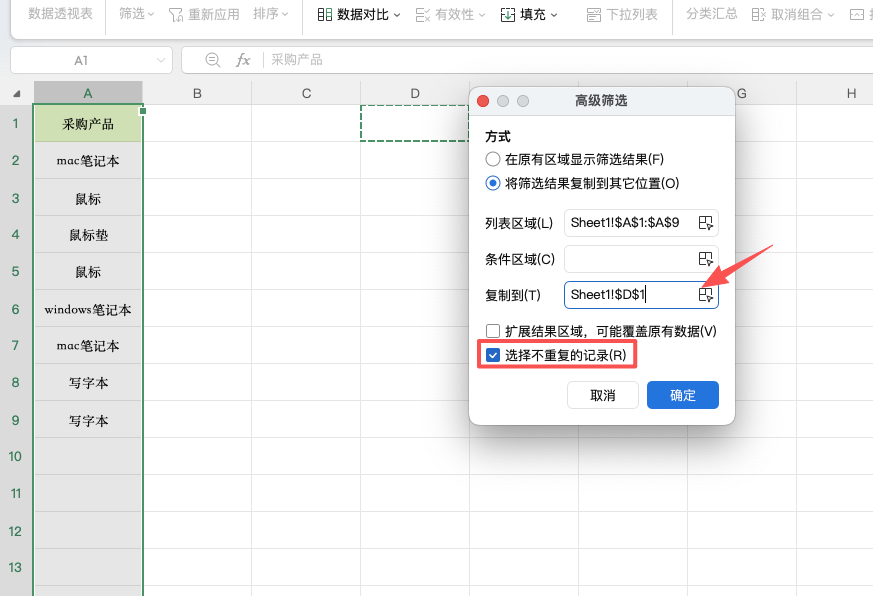Open the 取消组合 dropdown arrow
The width and height of the screenshot is (873, 596).
831,15
